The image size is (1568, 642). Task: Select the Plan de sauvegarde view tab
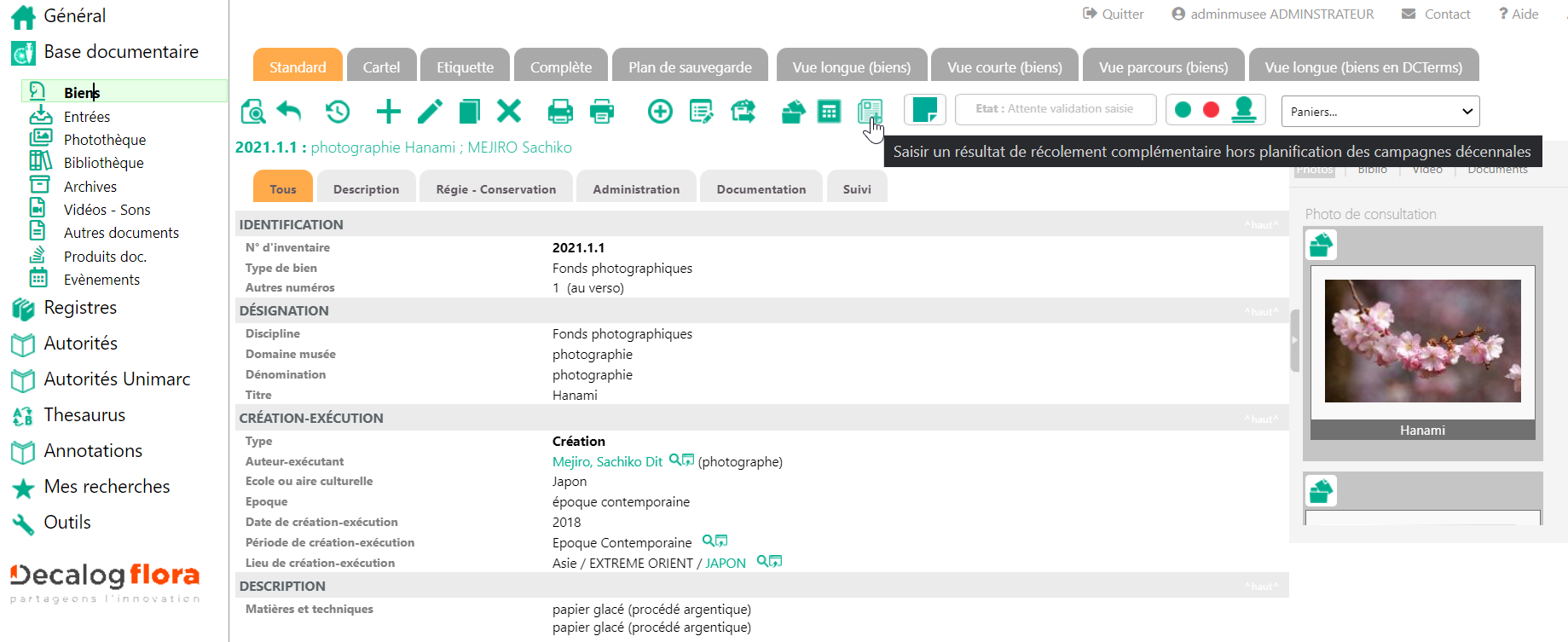(690, 67)
